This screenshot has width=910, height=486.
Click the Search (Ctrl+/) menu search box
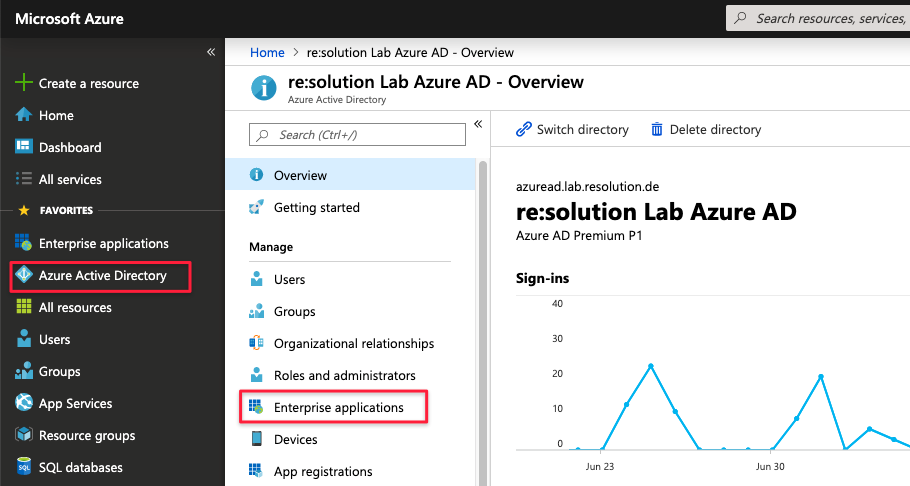click(357, 134)
